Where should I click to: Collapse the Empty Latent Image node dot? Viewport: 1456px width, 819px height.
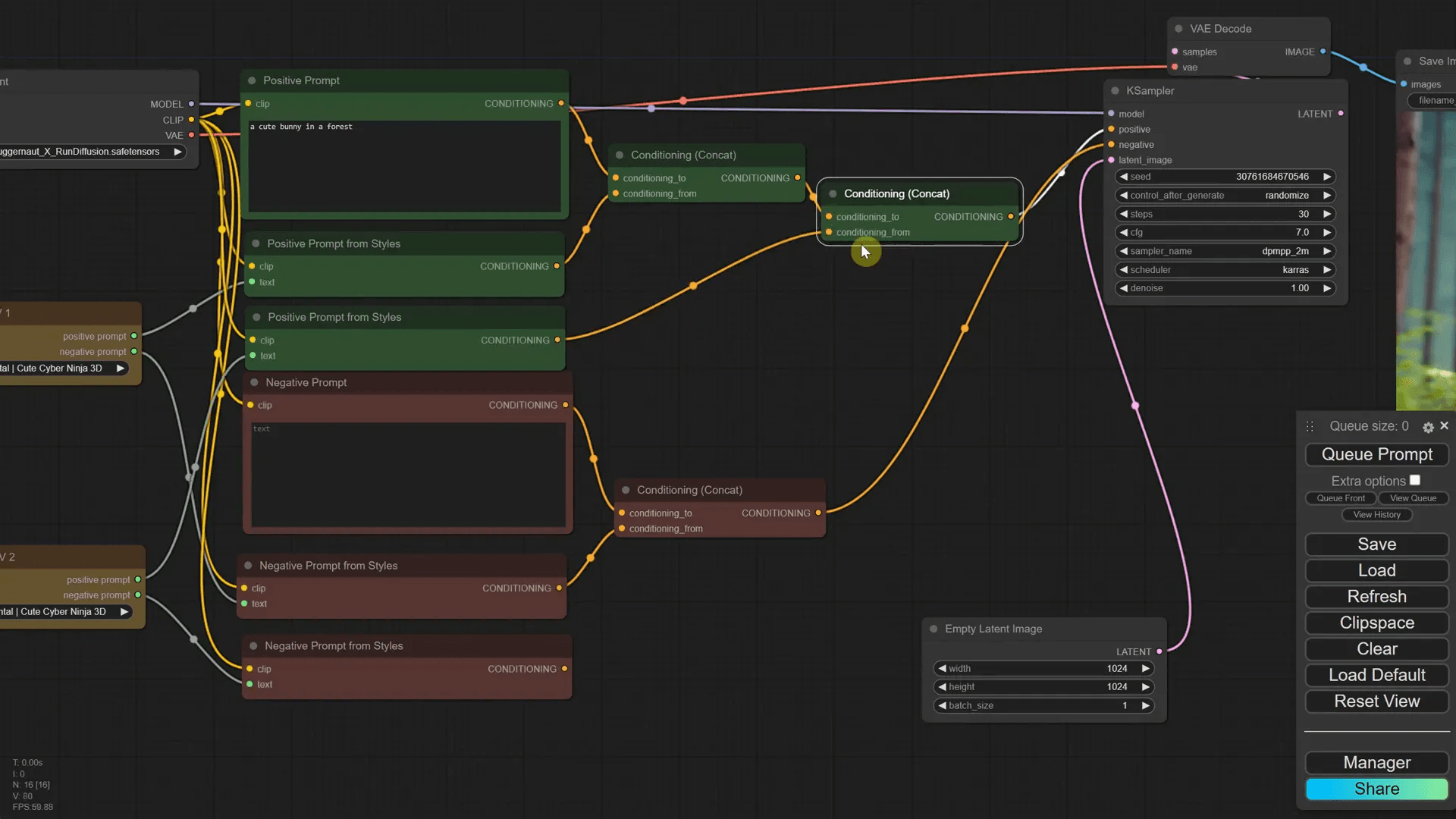(x=934, y=629)
